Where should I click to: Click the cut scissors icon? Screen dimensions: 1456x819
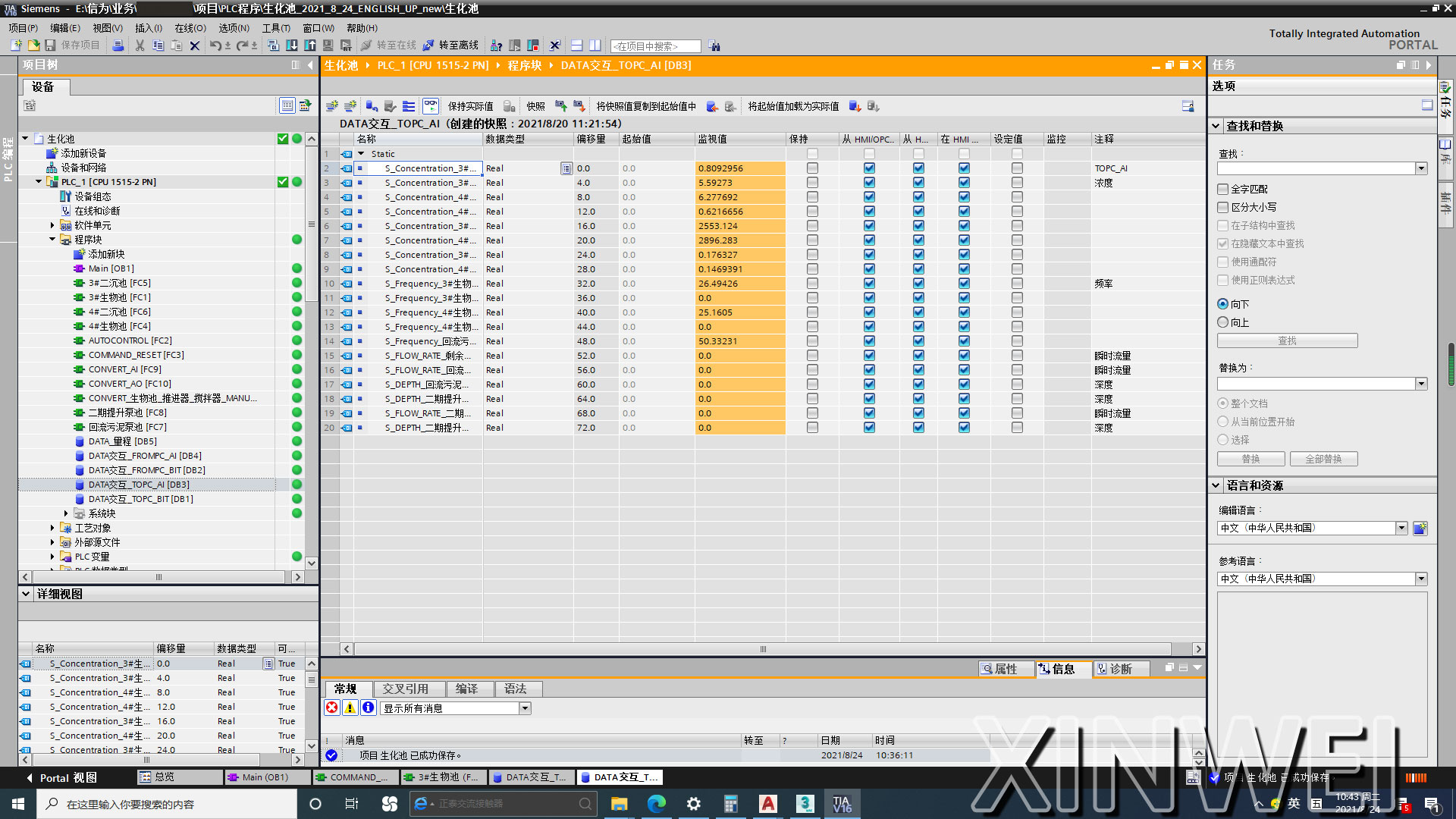[x=140, y=45]
